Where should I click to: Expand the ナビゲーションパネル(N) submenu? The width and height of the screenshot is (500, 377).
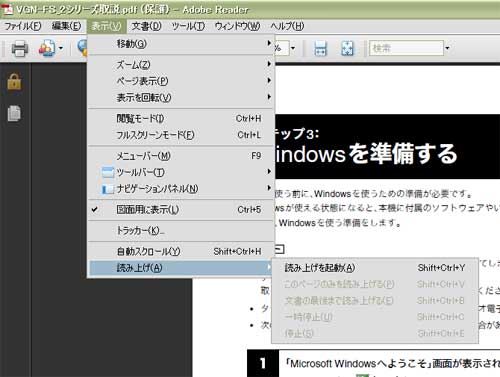[x=181, y=189]
